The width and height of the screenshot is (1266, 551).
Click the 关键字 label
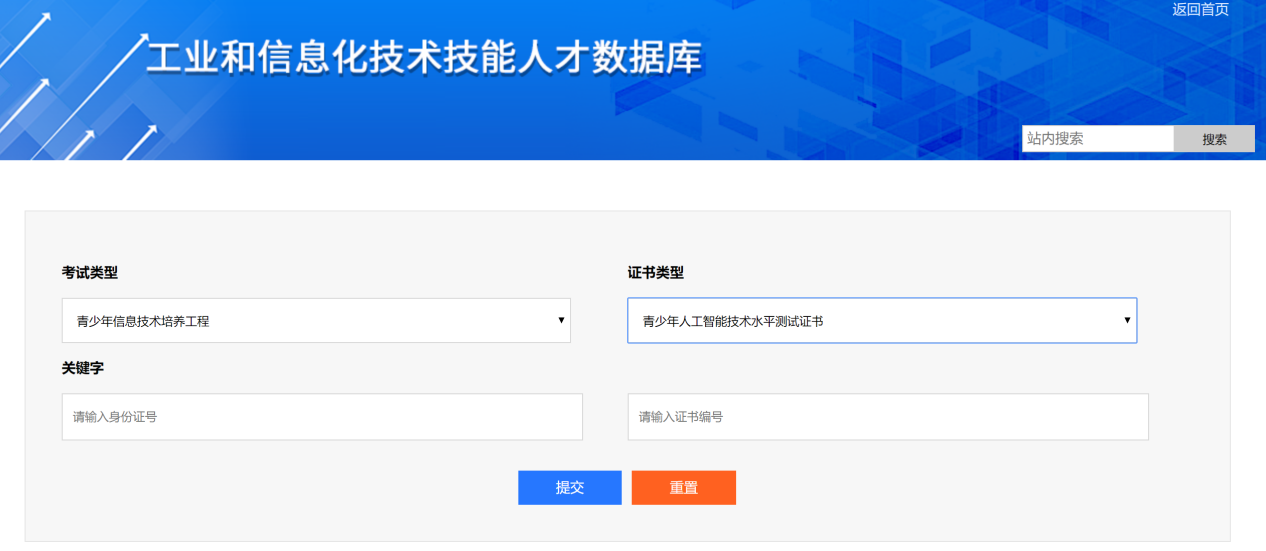pos(83,368)
